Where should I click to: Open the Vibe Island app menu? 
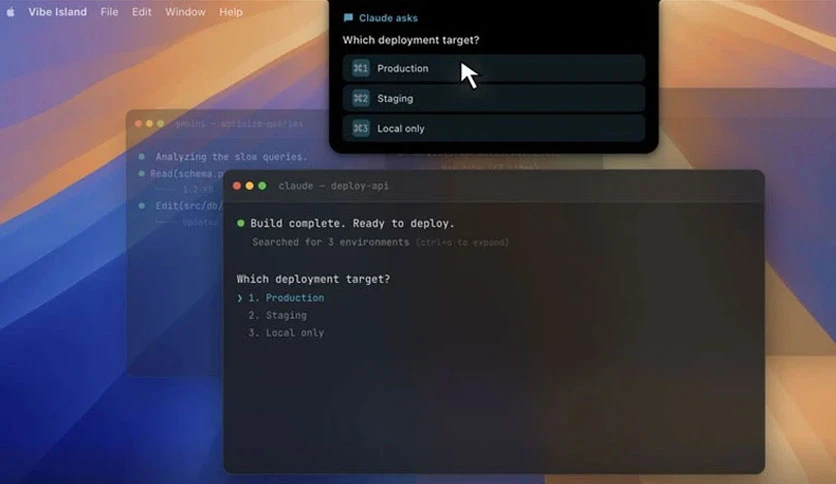click(58, 12)
